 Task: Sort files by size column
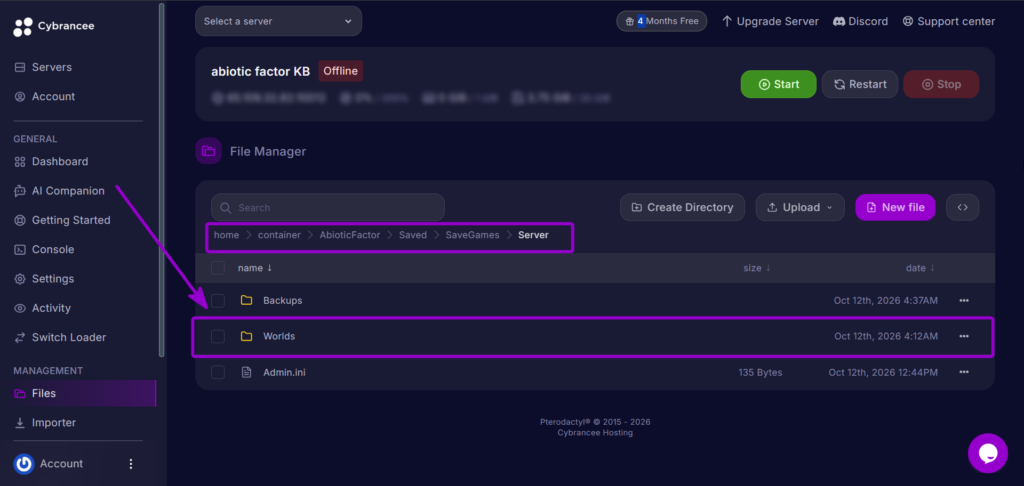point(757,268)
